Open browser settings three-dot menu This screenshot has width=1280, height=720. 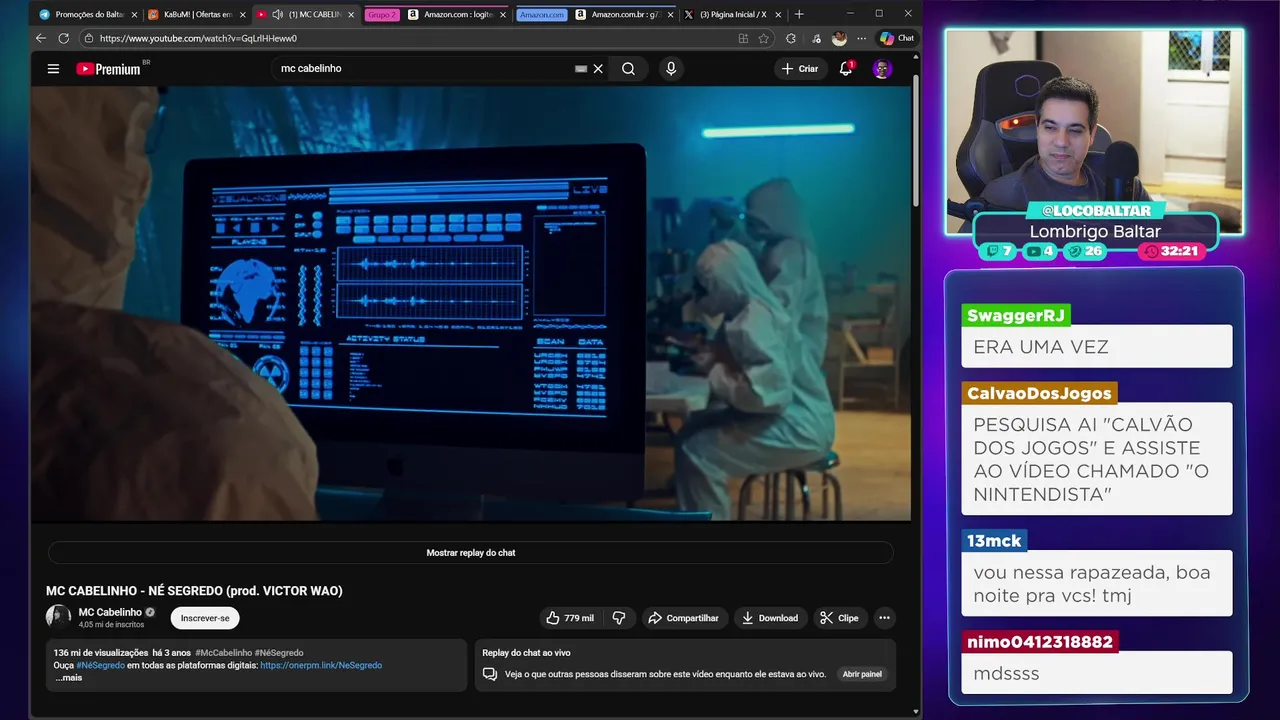pyautogui.click(x=862, y=38)
